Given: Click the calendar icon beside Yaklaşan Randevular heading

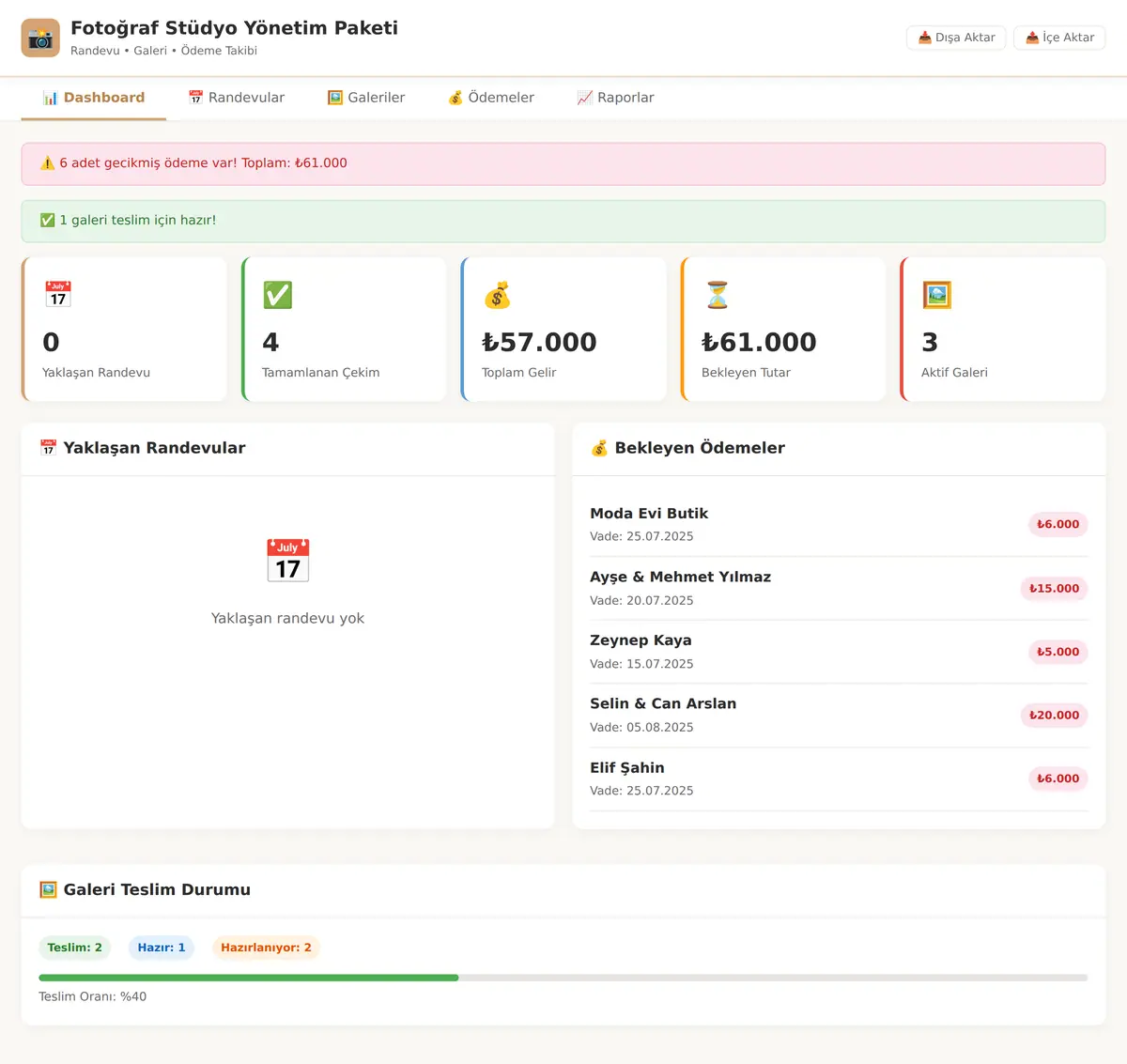Looking at the screenshot, I should coord(49,448).
